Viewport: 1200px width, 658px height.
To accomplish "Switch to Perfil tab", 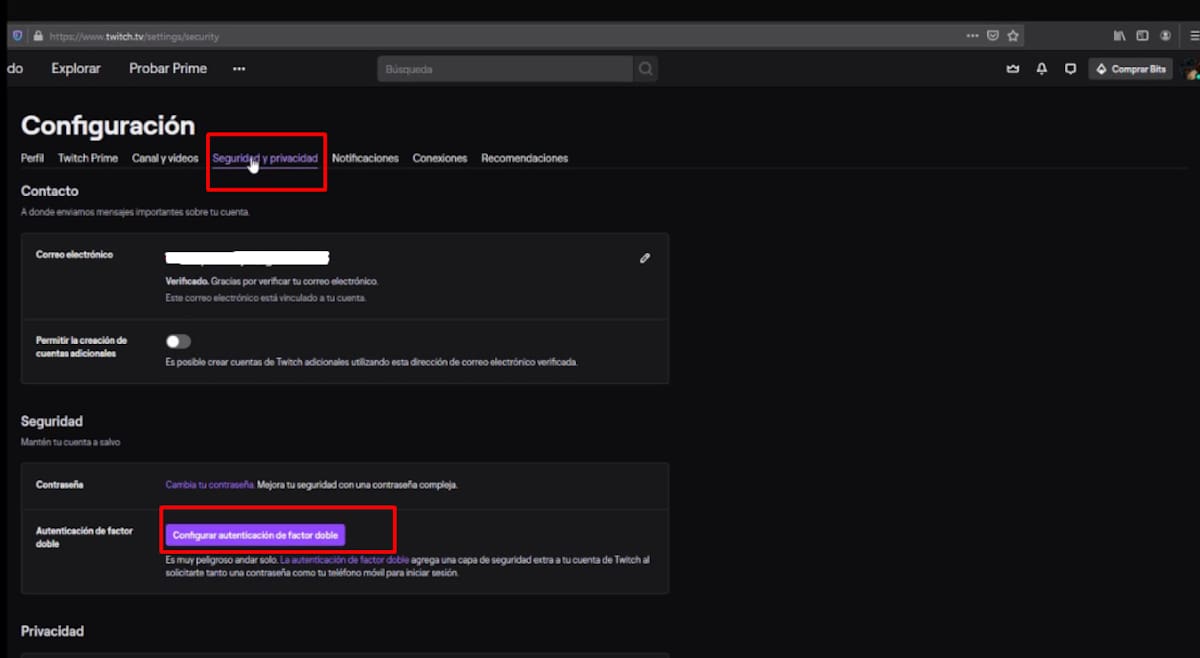I will [x=32, y=158].
